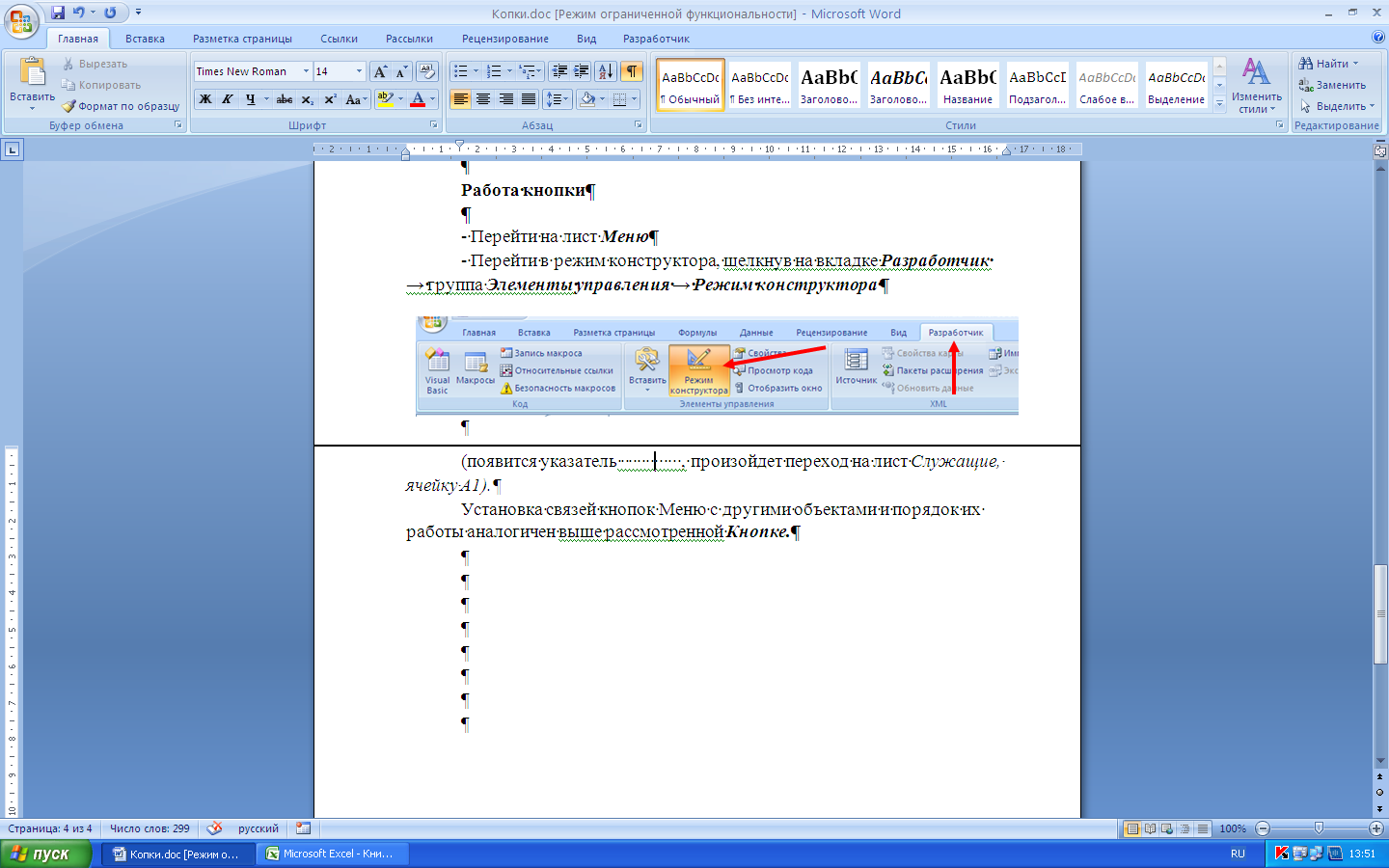The width and height of the screenshot is (1389, 868).
Task: Click the tab selector at ruler corner
Action: click(12, 149)
